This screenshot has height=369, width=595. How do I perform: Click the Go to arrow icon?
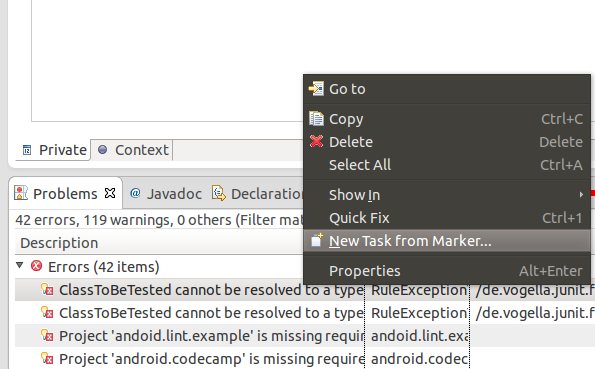click(x=316, y=89)
